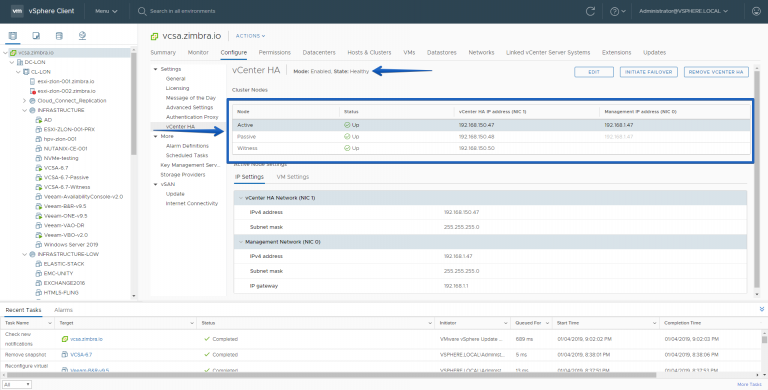Collapse the Recent Tasks panel chevron
This screenshot has height=390, width=768.
pos(762,309)
